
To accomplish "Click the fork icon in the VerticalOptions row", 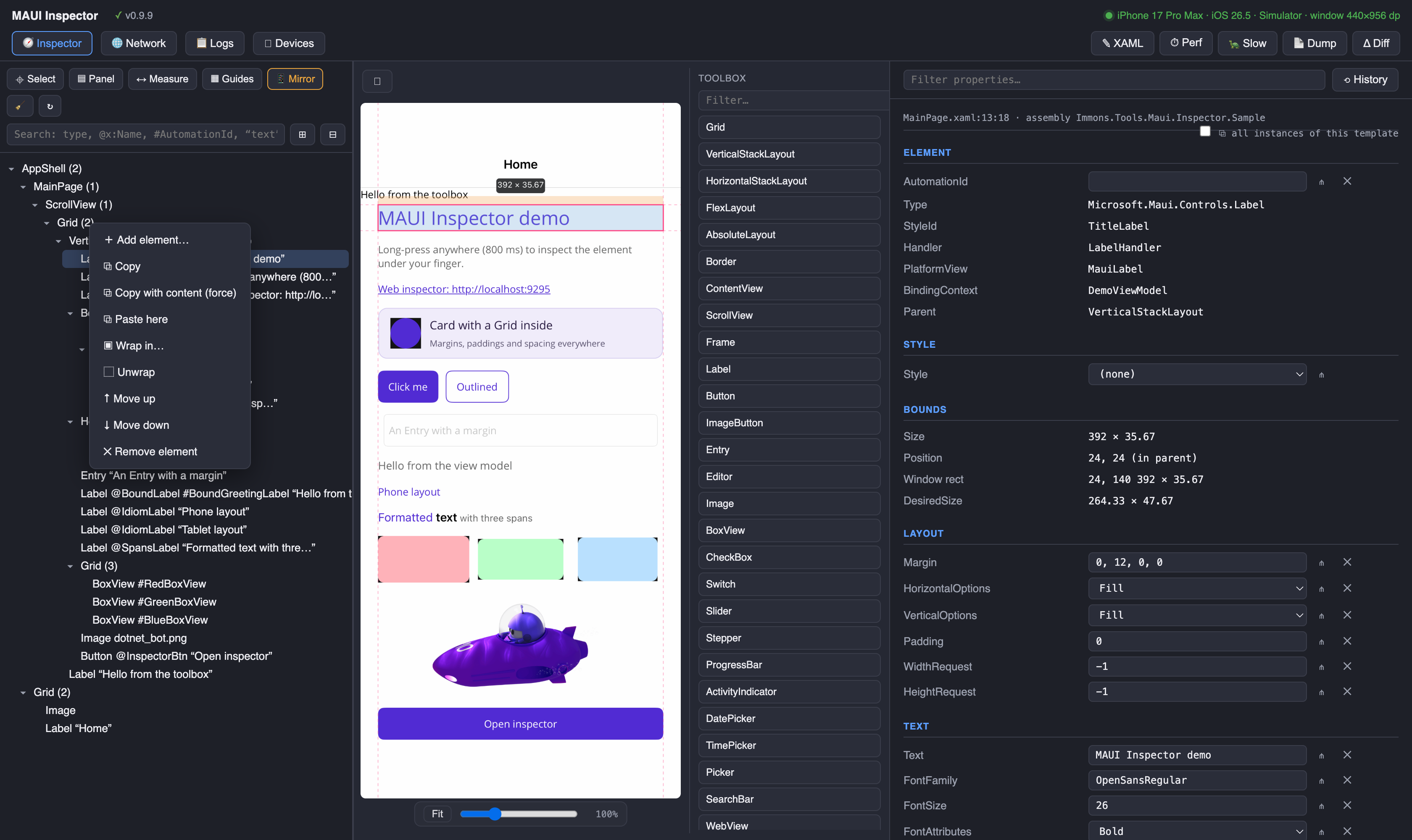I will 1321,615.
